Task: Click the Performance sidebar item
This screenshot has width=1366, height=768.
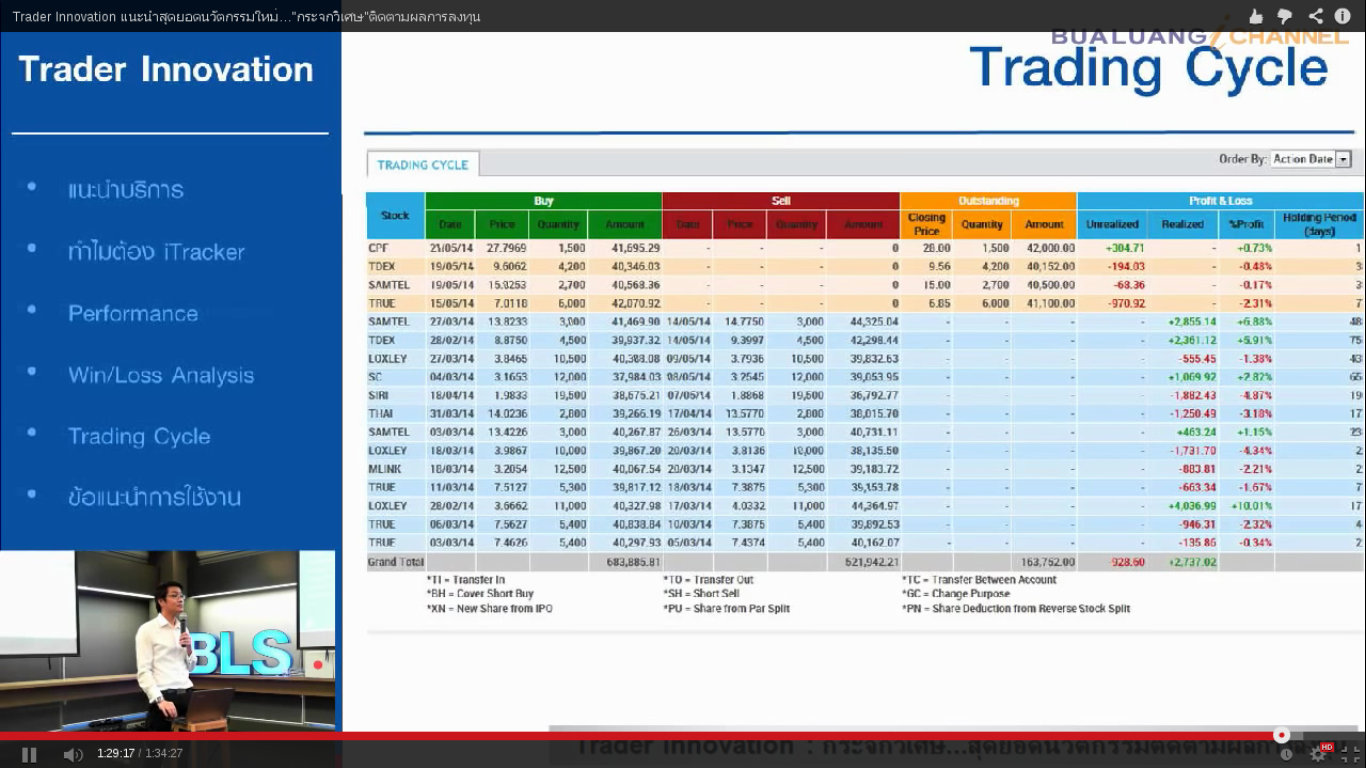Action: click(x=133, y=314)
